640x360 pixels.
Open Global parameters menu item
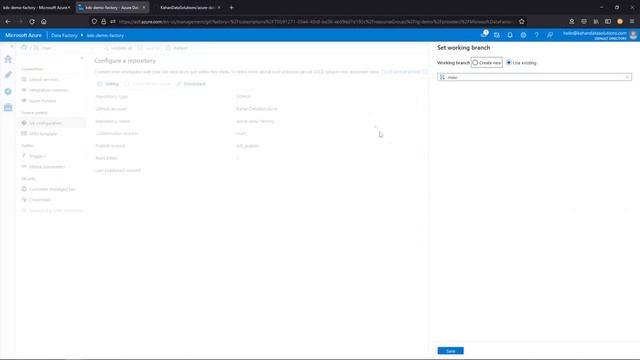47,167
